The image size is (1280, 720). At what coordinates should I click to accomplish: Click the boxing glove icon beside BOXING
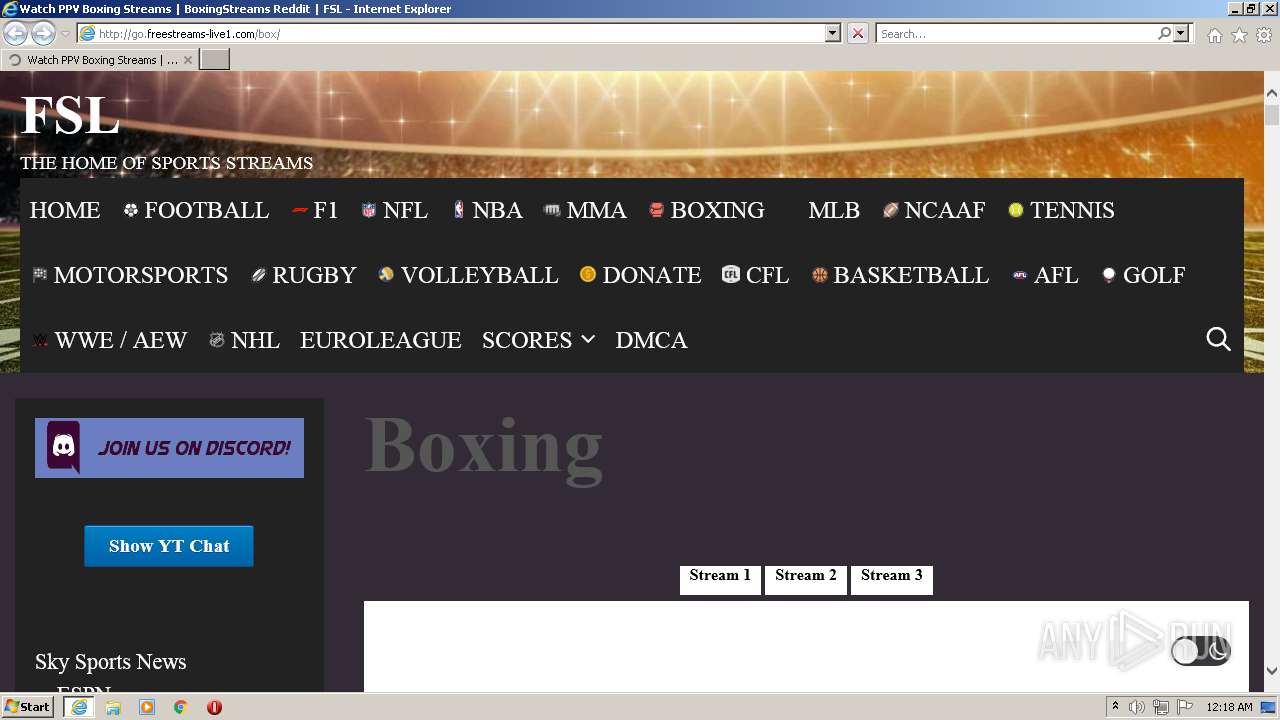(657, 210)
